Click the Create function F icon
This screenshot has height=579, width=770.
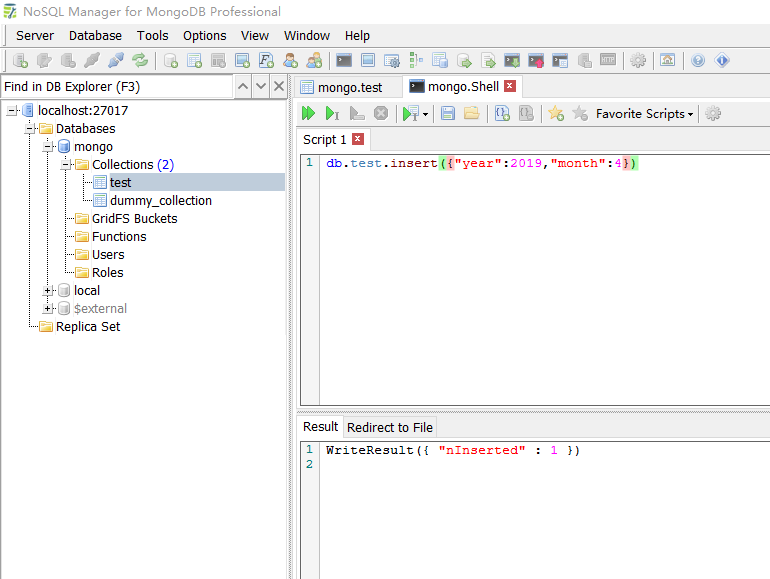[266, 60]
